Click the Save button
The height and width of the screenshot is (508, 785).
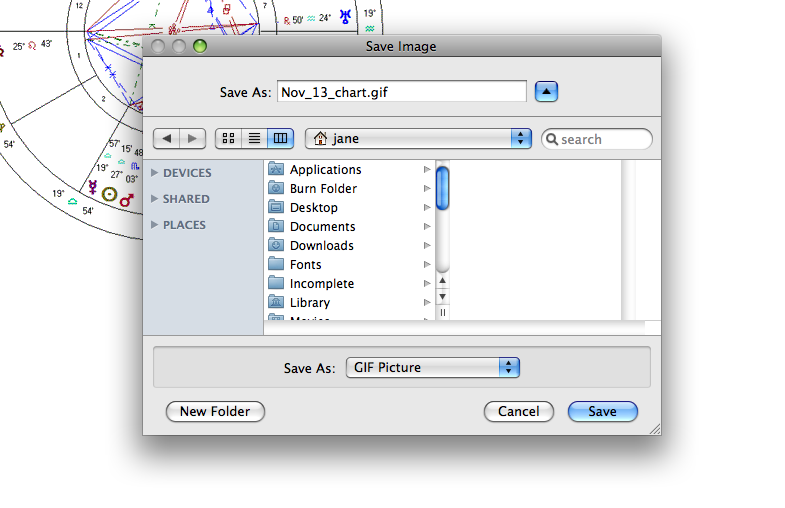coord(603,412)
